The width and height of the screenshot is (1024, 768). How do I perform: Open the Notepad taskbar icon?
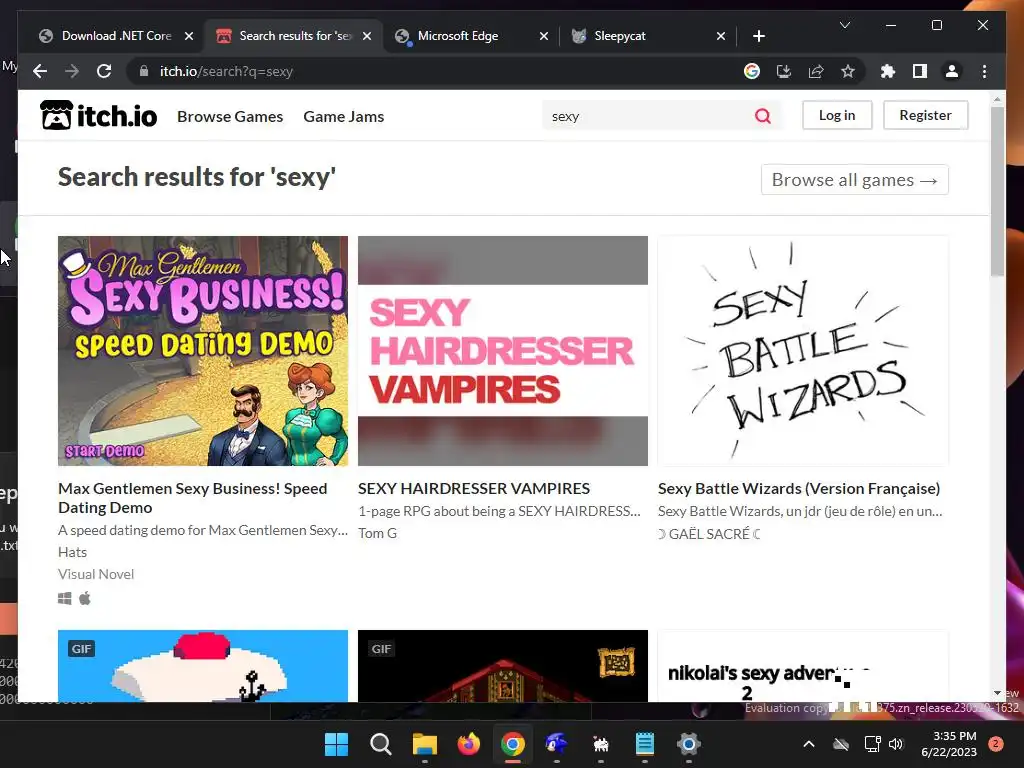645,744
